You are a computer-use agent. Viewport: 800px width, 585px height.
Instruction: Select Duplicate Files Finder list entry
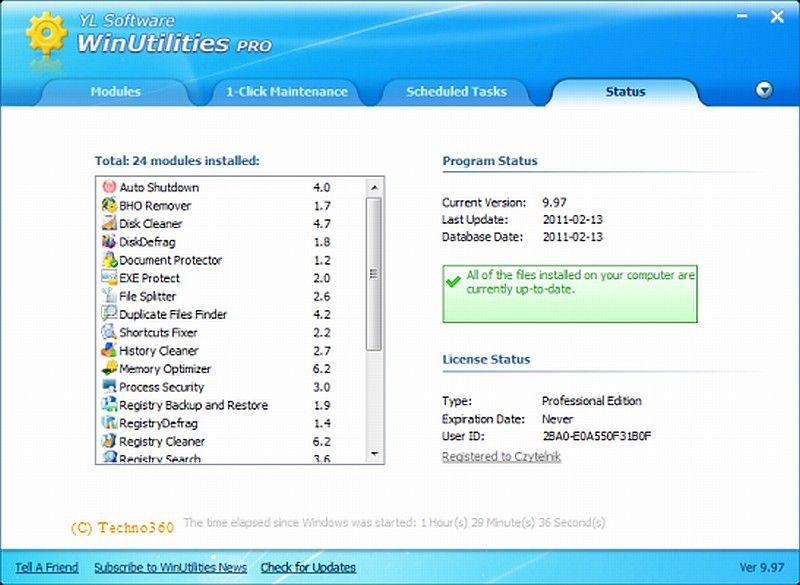tap(173, 314)
